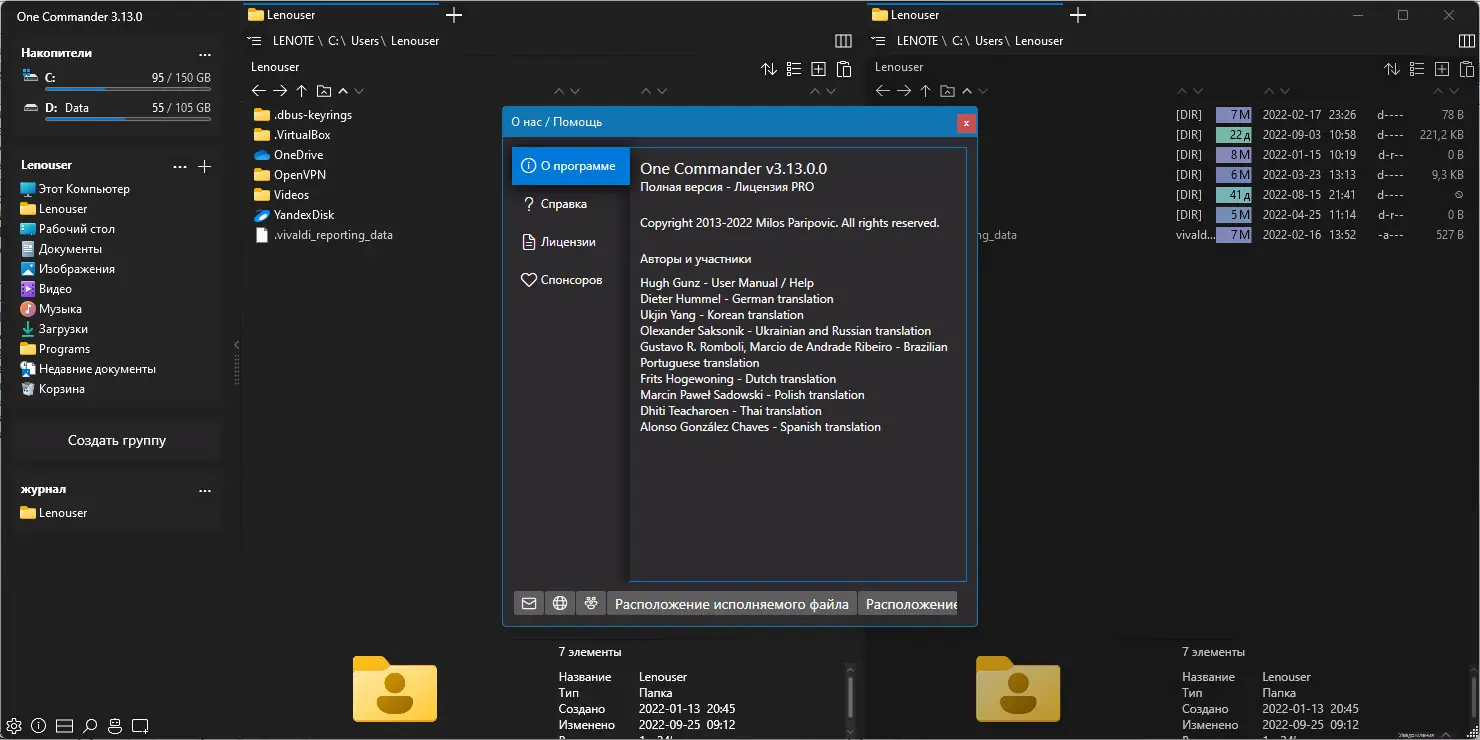Click the email icon in the About dialog
This screenshot has height=740, width=1480.
(x=529, y=603)
